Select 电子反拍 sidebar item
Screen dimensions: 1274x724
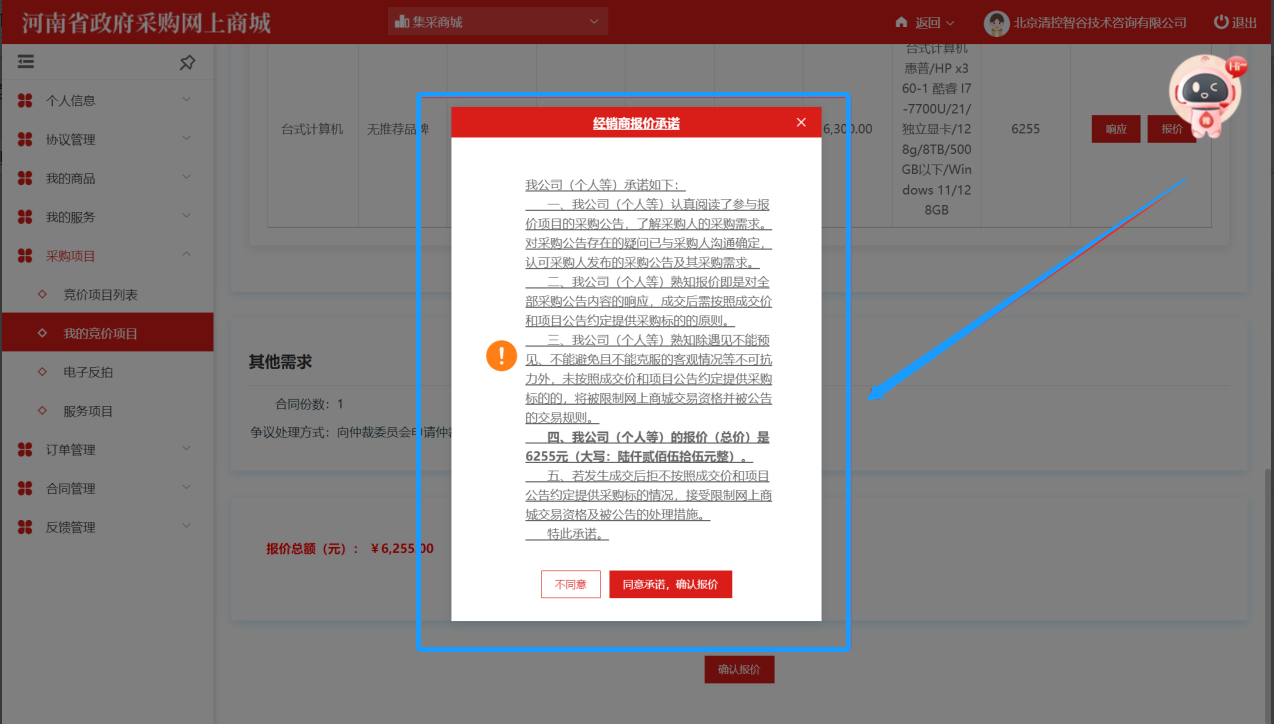click(88, 372)
